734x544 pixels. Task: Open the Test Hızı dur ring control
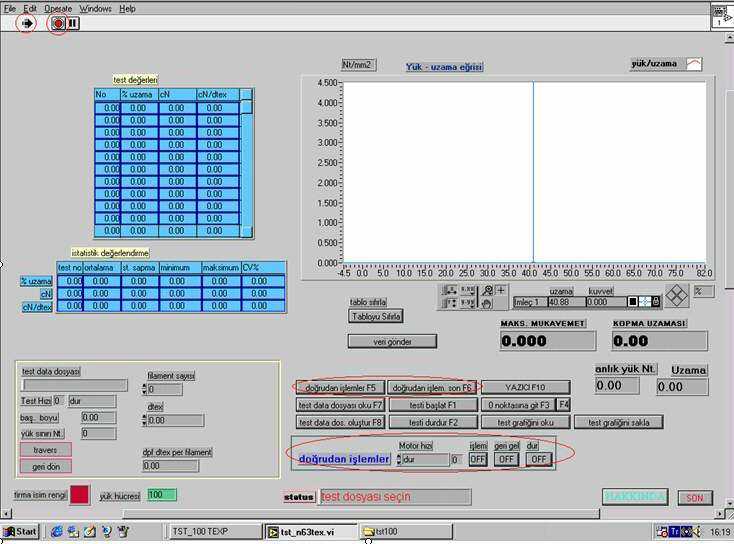pos(92,401)
